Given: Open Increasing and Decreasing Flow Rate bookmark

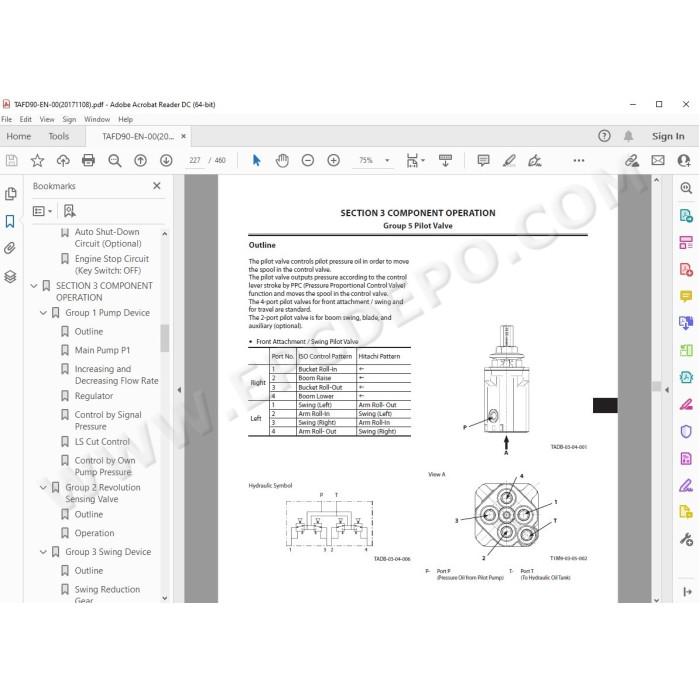Looking at the screenshot, I should [x=117, y=375].
